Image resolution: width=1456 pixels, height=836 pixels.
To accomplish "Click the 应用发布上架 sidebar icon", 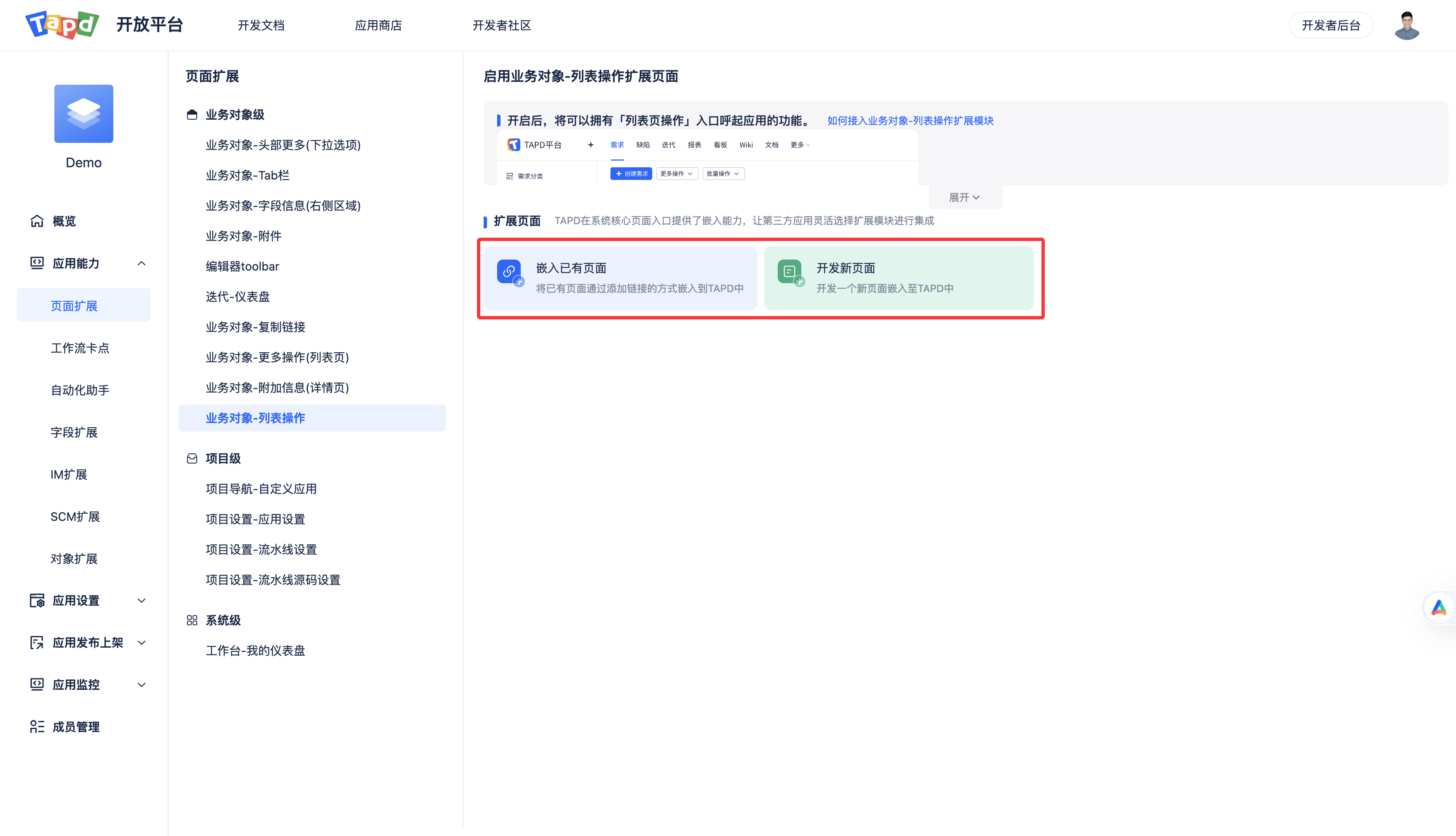I will [x=36, y=642].
